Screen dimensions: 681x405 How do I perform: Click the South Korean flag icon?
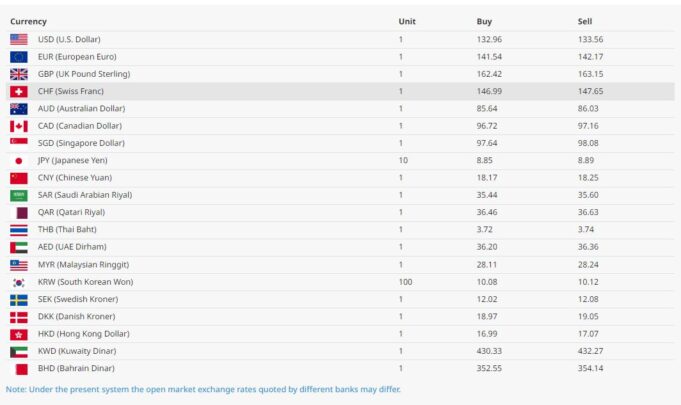(19, 282)
